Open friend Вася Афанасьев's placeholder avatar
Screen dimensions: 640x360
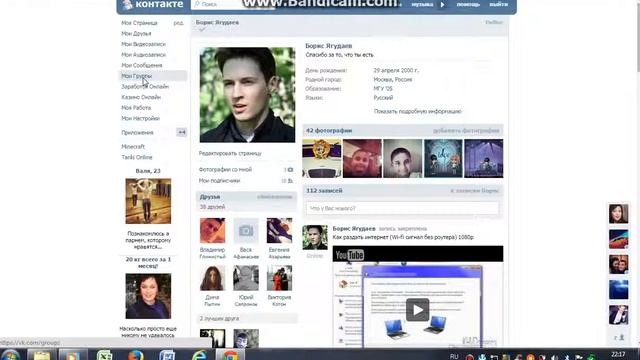tap(246, 231)
